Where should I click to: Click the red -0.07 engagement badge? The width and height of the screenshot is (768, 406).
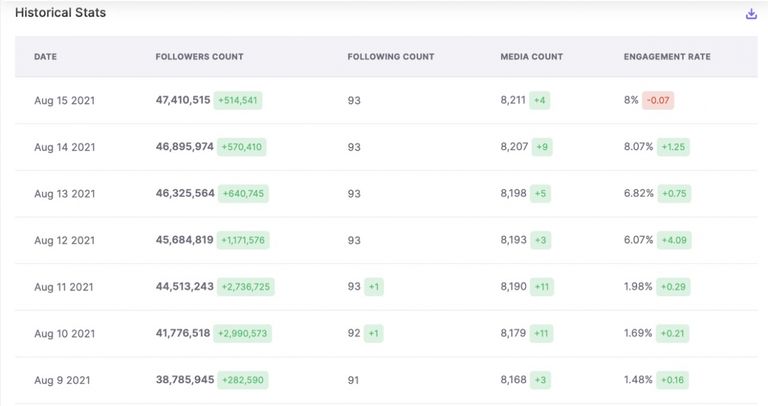coord(658,101)
